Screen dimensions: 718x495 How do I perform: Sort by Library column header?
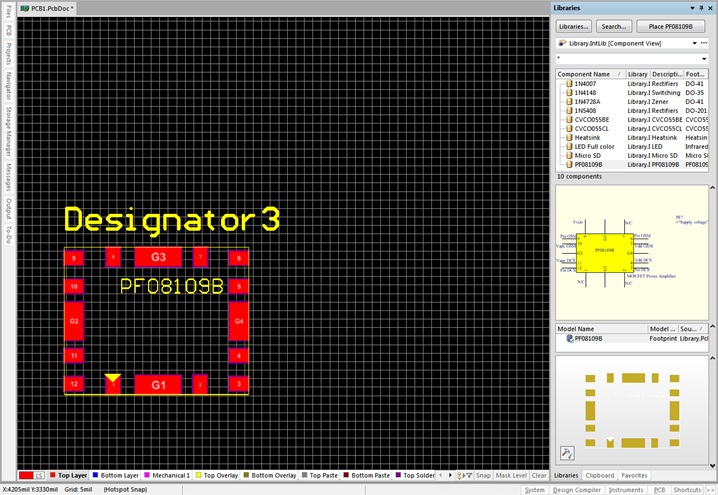637,74
